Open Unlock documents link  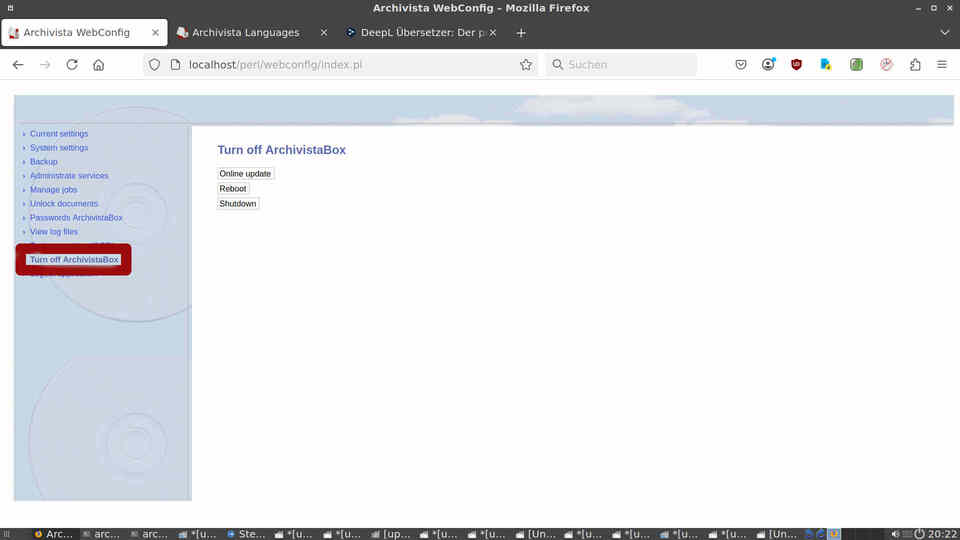pyautogui.click(x=64, y=204)
